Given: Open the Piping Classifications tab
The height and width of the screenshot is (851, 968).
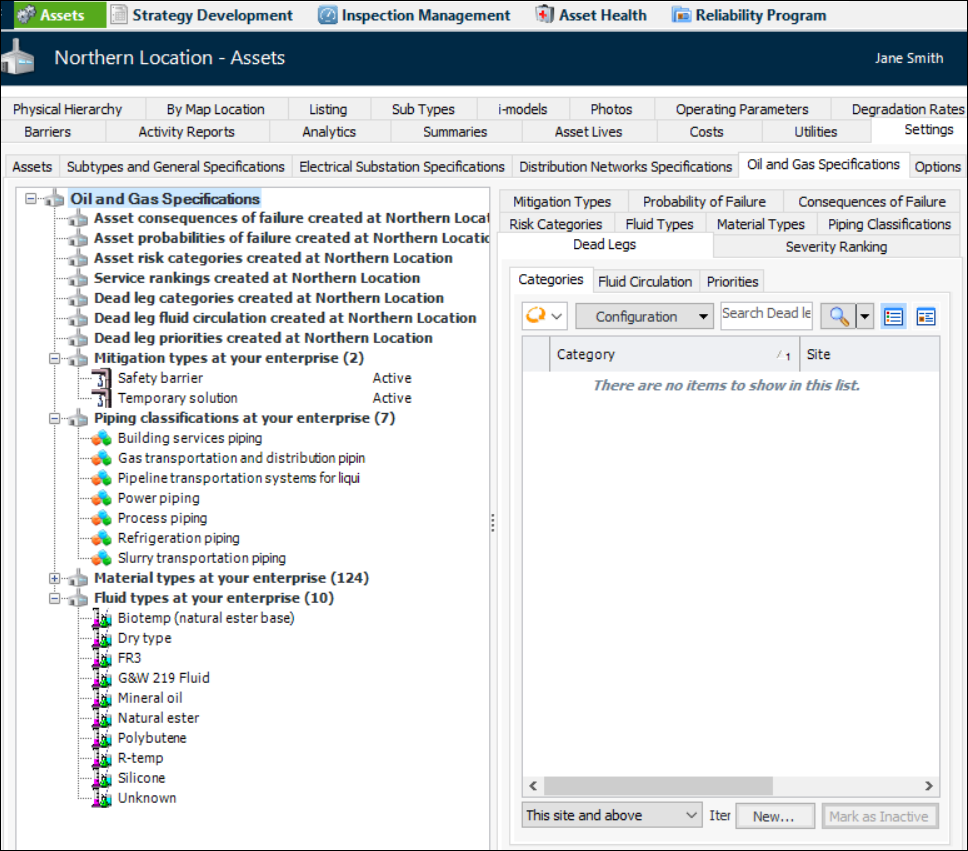Looking at the screenshot, I should pos(889,224).
